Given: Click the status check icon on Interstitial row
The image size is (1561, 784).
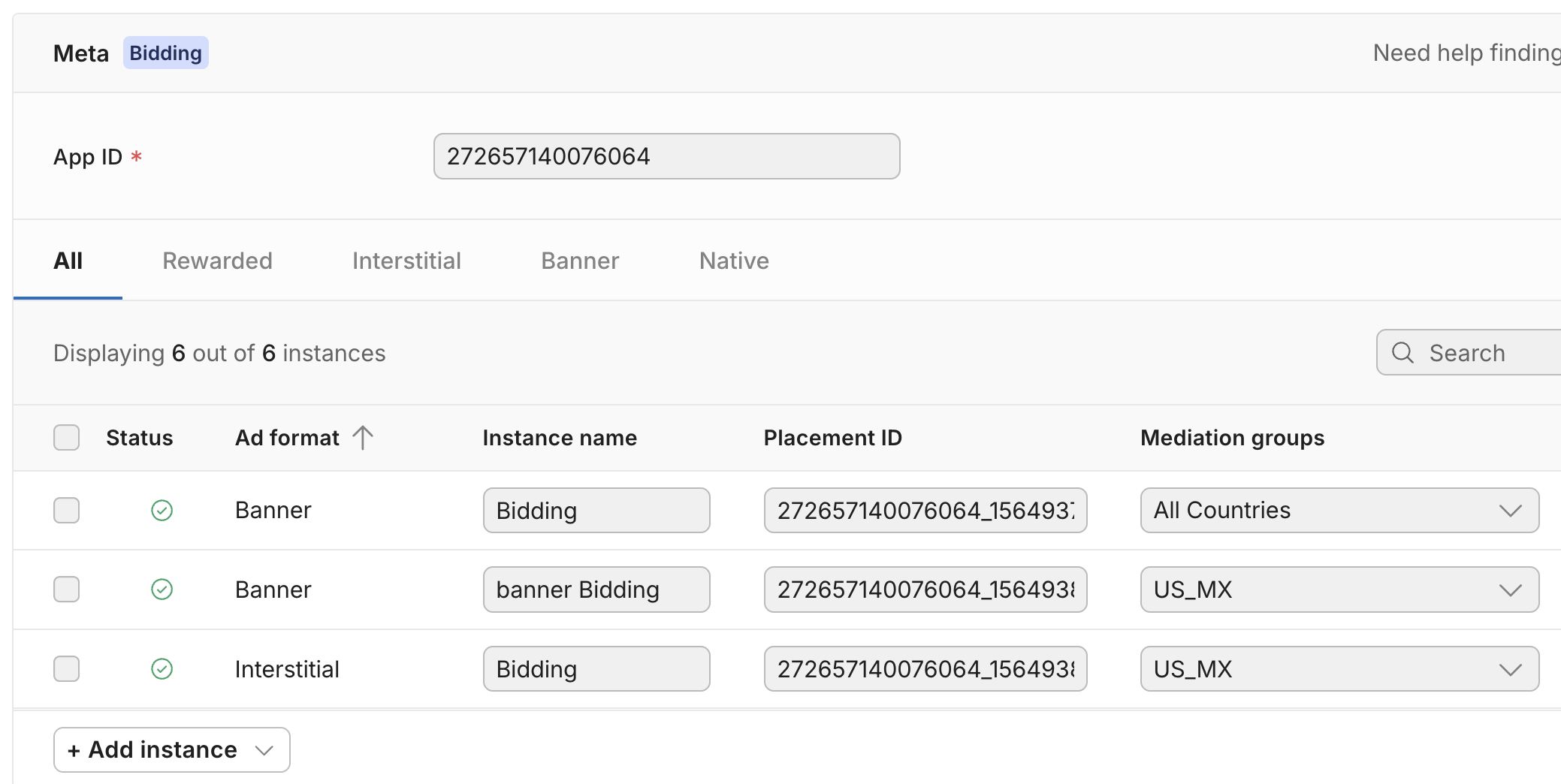Looking at the screenshot, I should click(x=162, y=668).
